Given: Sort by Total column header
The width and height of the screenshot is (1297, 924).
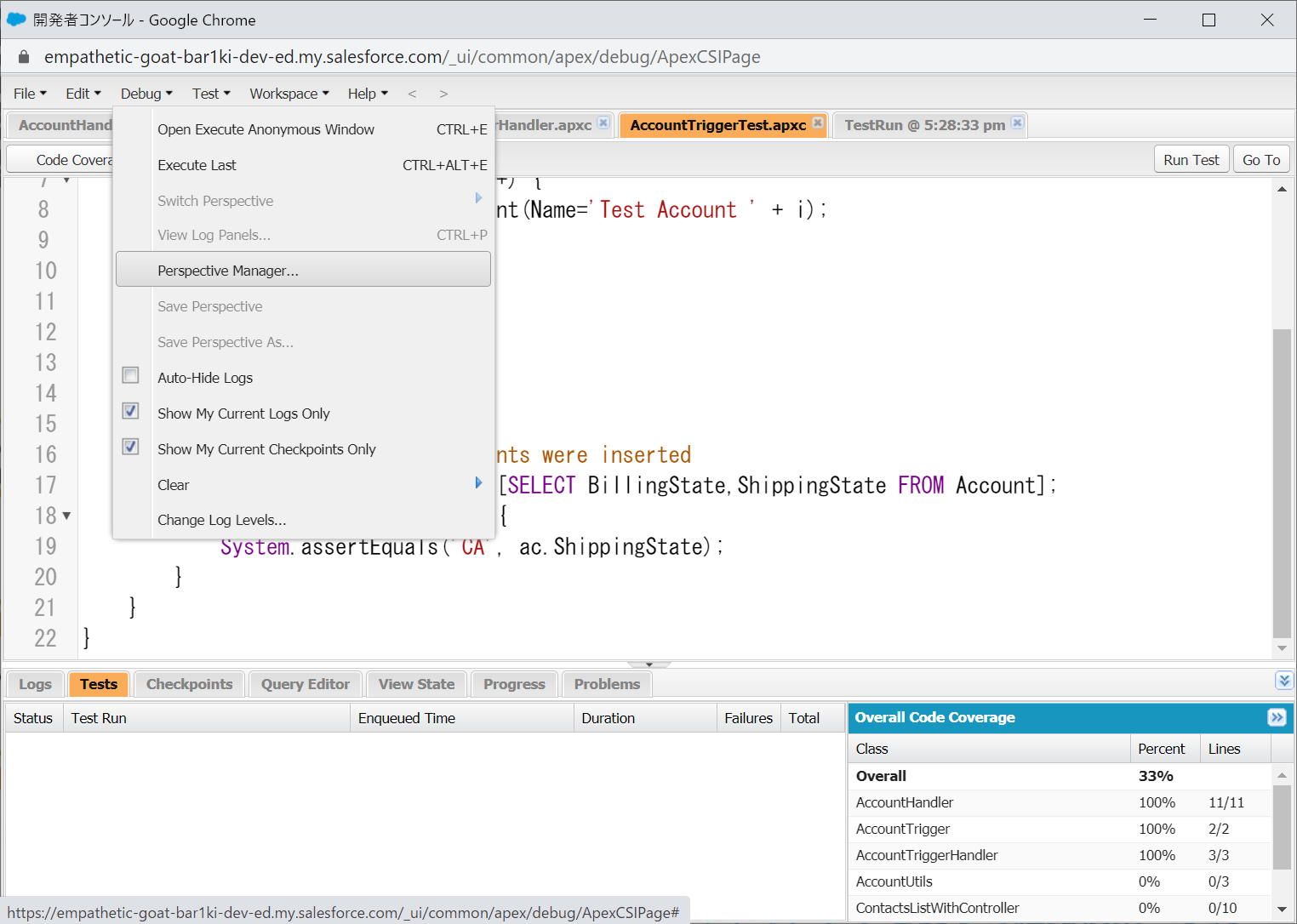Looking at the screenshot, I should click(x=813, y=718).
